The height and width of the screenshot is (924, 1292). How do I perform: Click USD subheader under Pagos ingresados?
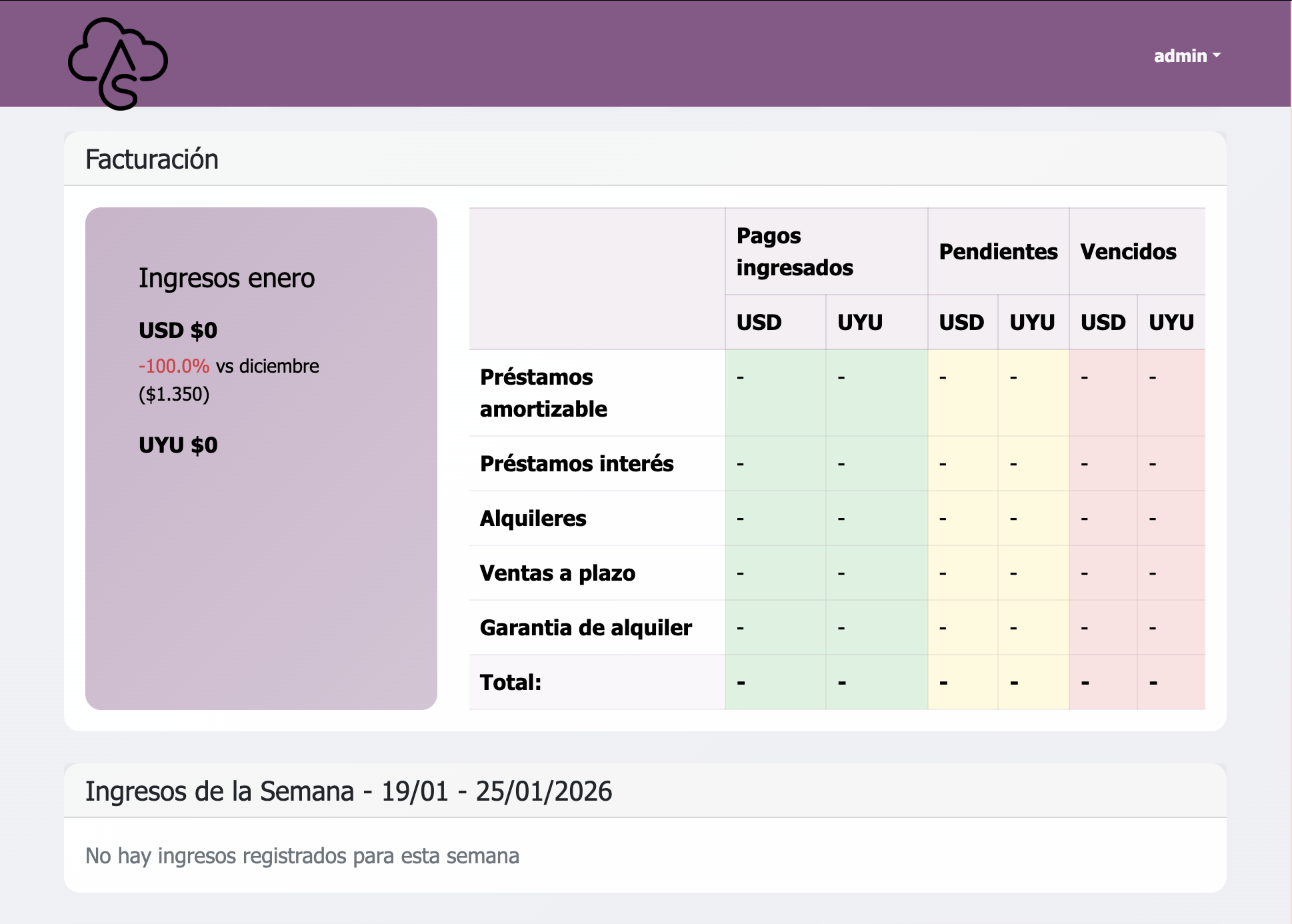click(759, 322)
